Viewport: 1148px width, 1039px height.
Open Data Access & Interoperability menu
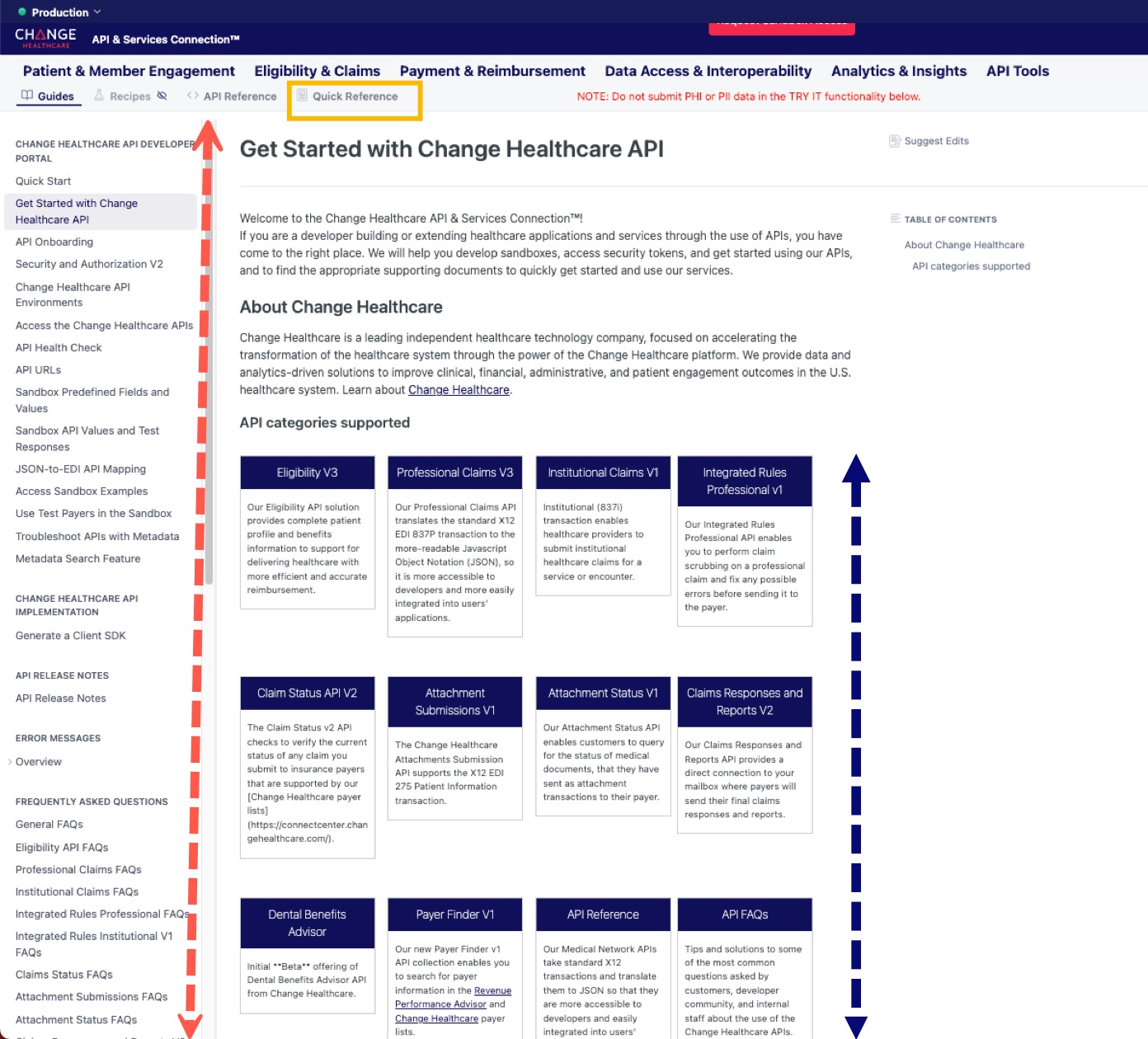click(708, 71)
